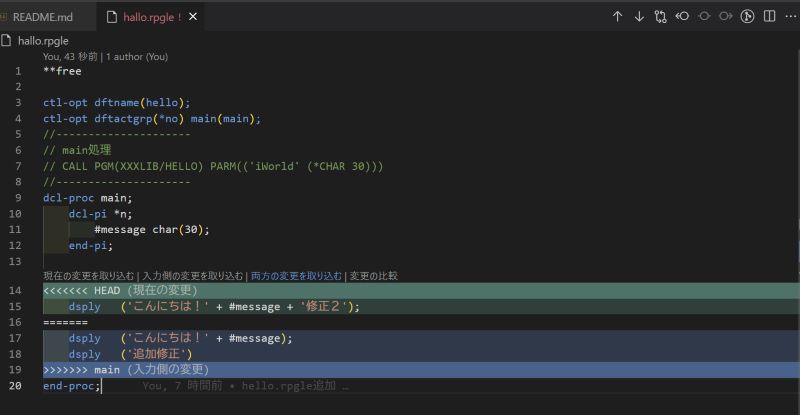This screenshot has height=415, width=800.
Task: Go to previous change using up arrow
Action: pos(617,17)
